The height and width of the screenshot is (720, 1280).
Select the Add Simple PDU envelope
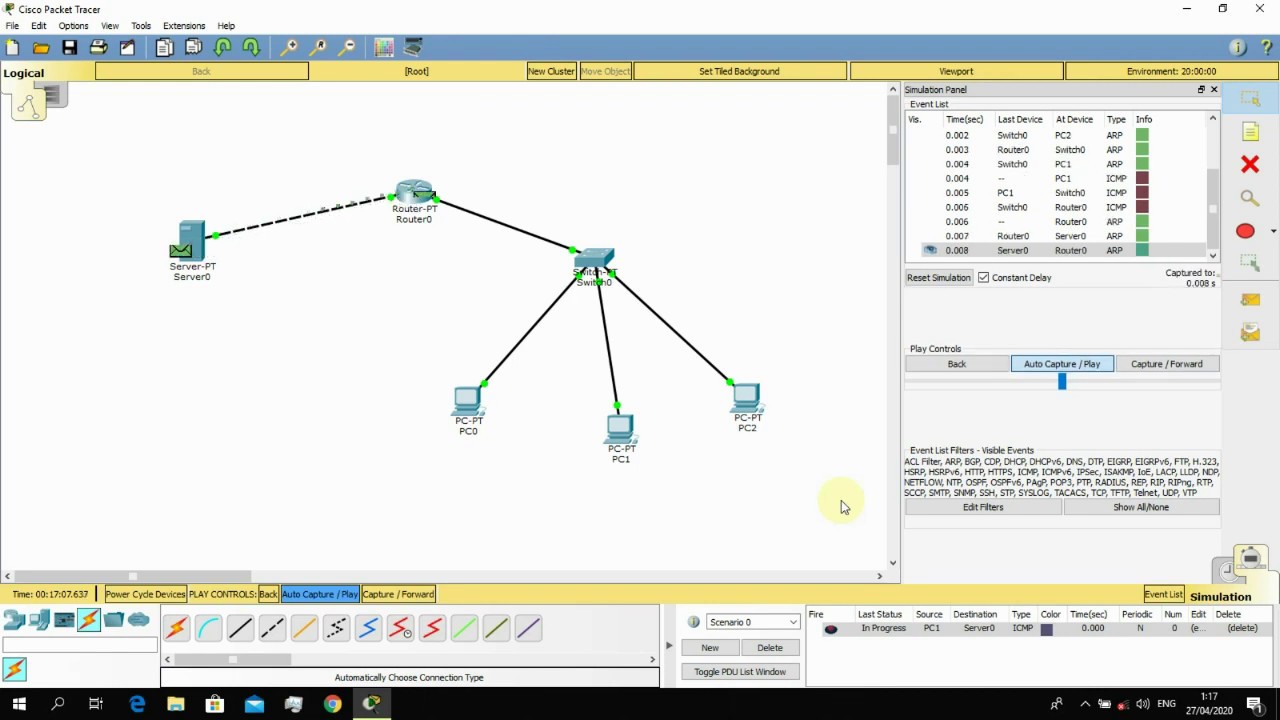pyautogui.click(x=1250, y=299)
